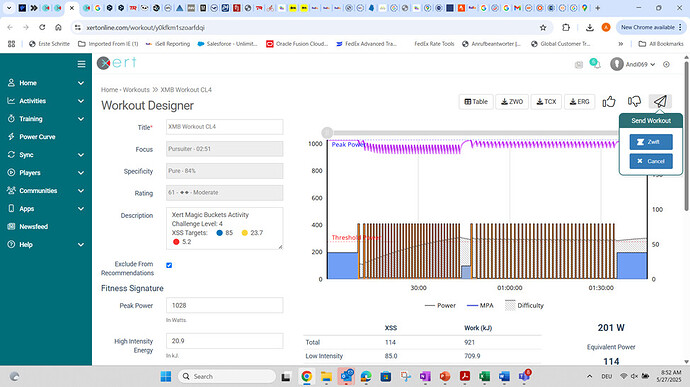Toggle the hamburger sidebar menu icon
The height and width of the screenshot is (387, 690).
click(81, 64)
